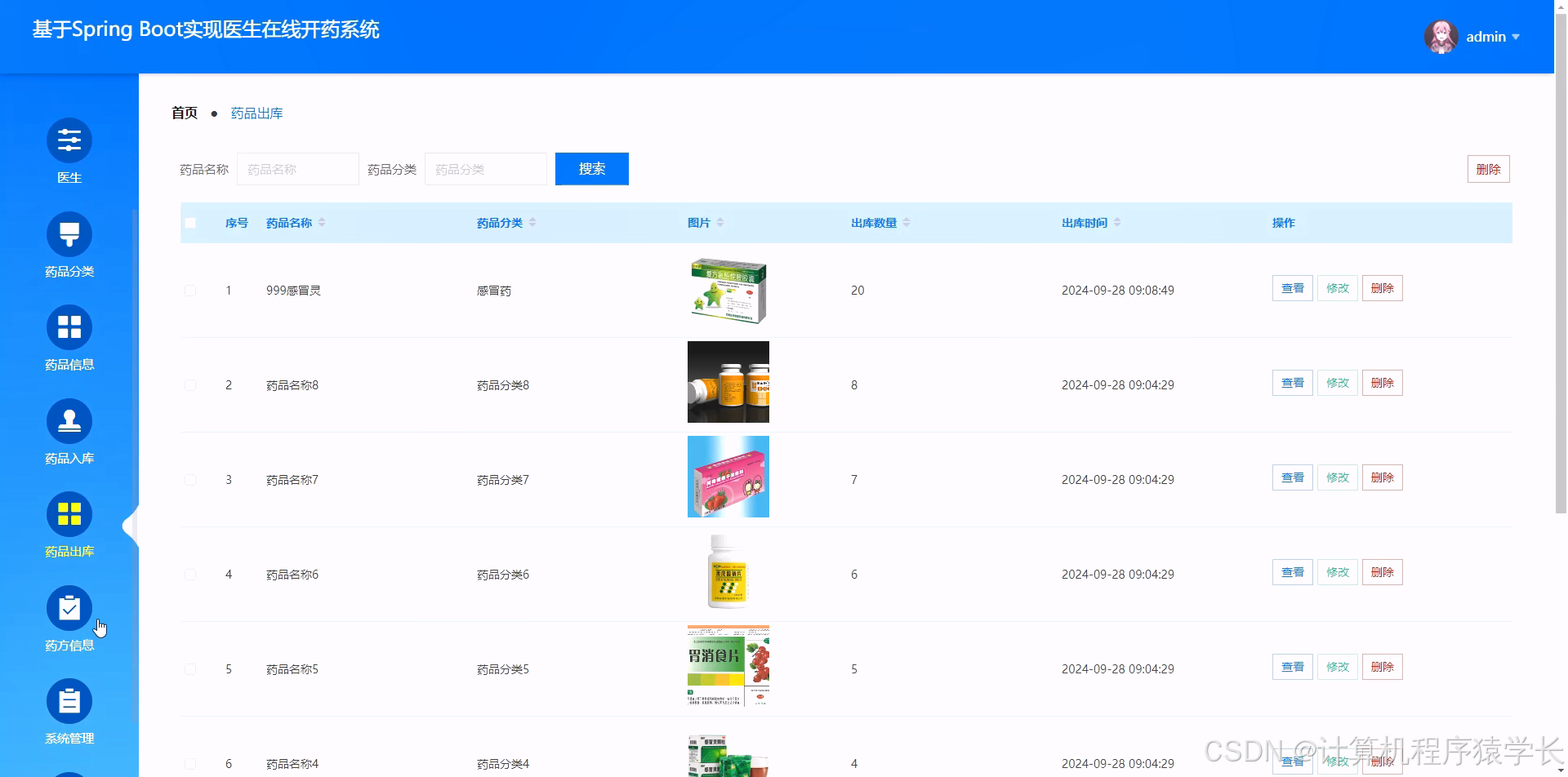Click the admin avatar image
Image resolution: width=1568 pixels, height=777 pixels.
click(1441, 36)
